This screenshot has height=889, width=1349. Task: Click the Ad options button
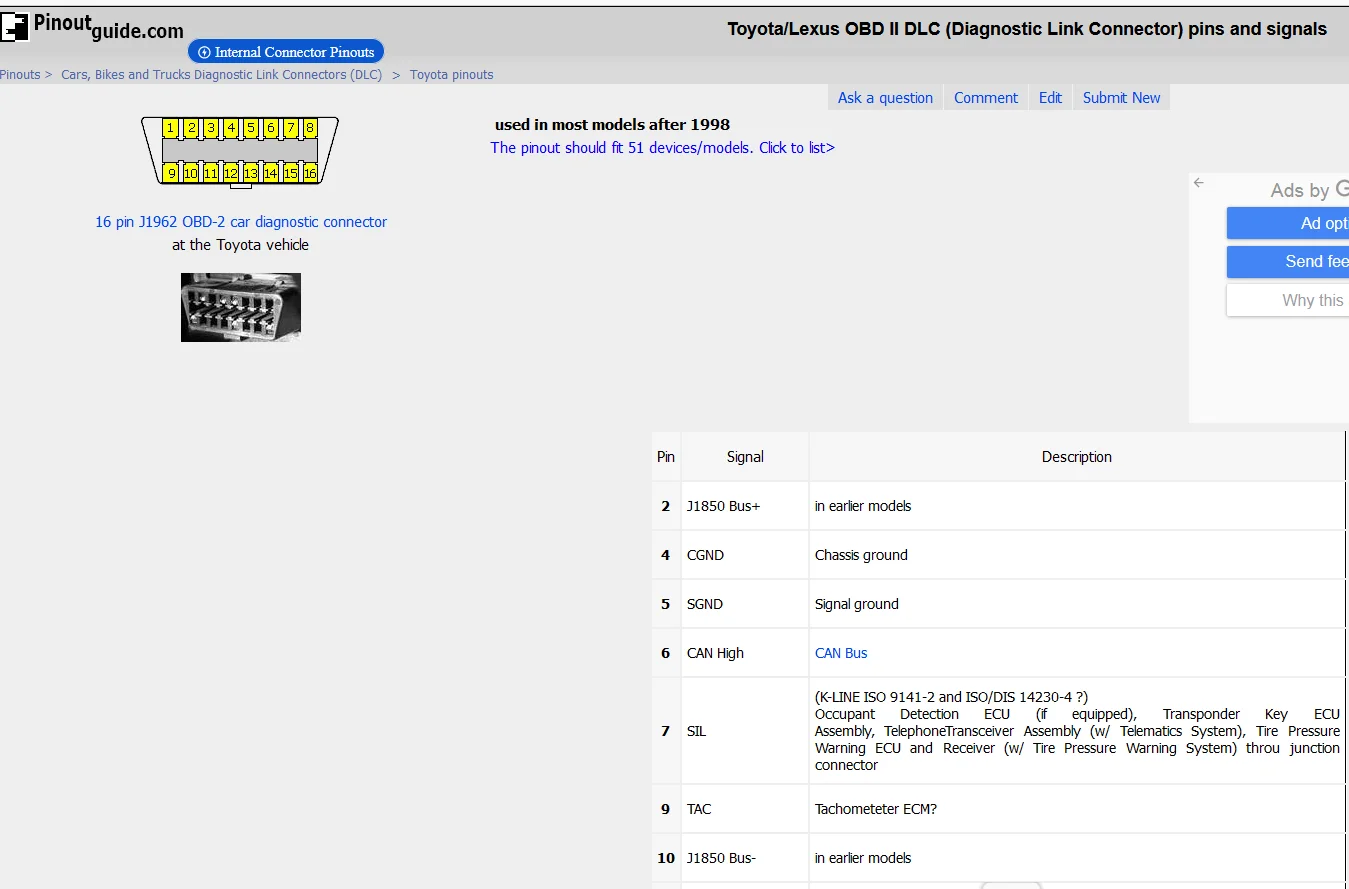click(x=1288, y=223)
